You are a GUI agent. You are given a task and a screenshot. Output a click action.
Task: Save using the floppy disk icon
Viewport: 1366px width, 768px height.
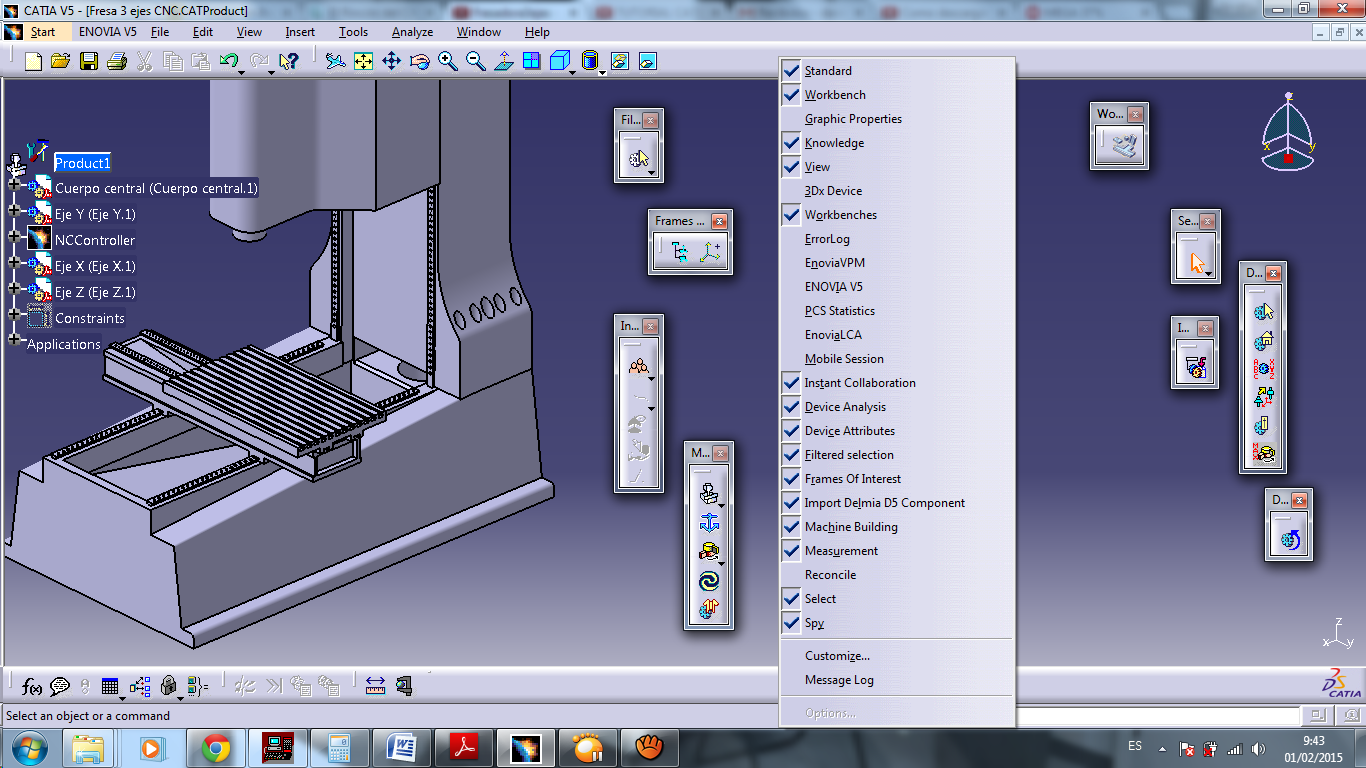pos(89,61)
